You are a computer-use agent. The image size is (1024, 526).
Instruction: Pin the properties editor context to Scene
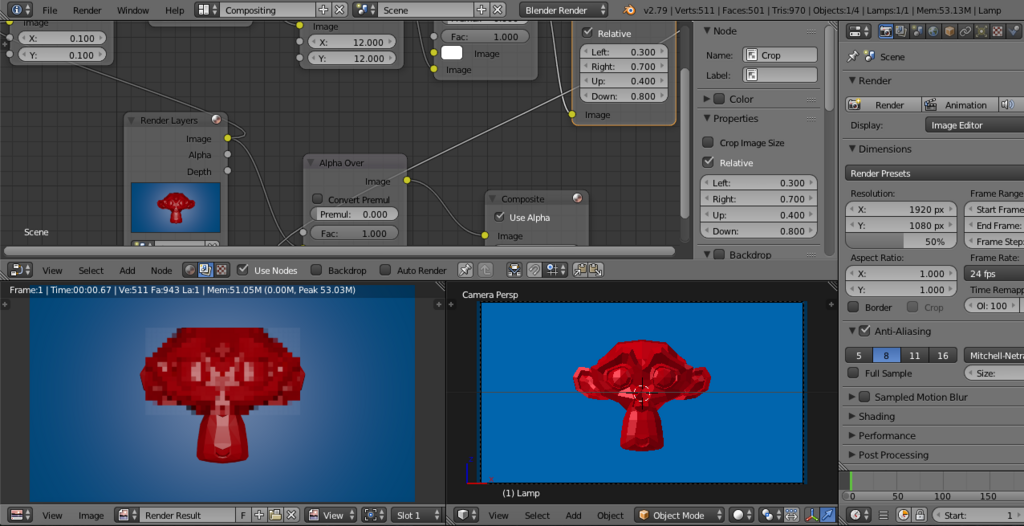pos(852,57)
